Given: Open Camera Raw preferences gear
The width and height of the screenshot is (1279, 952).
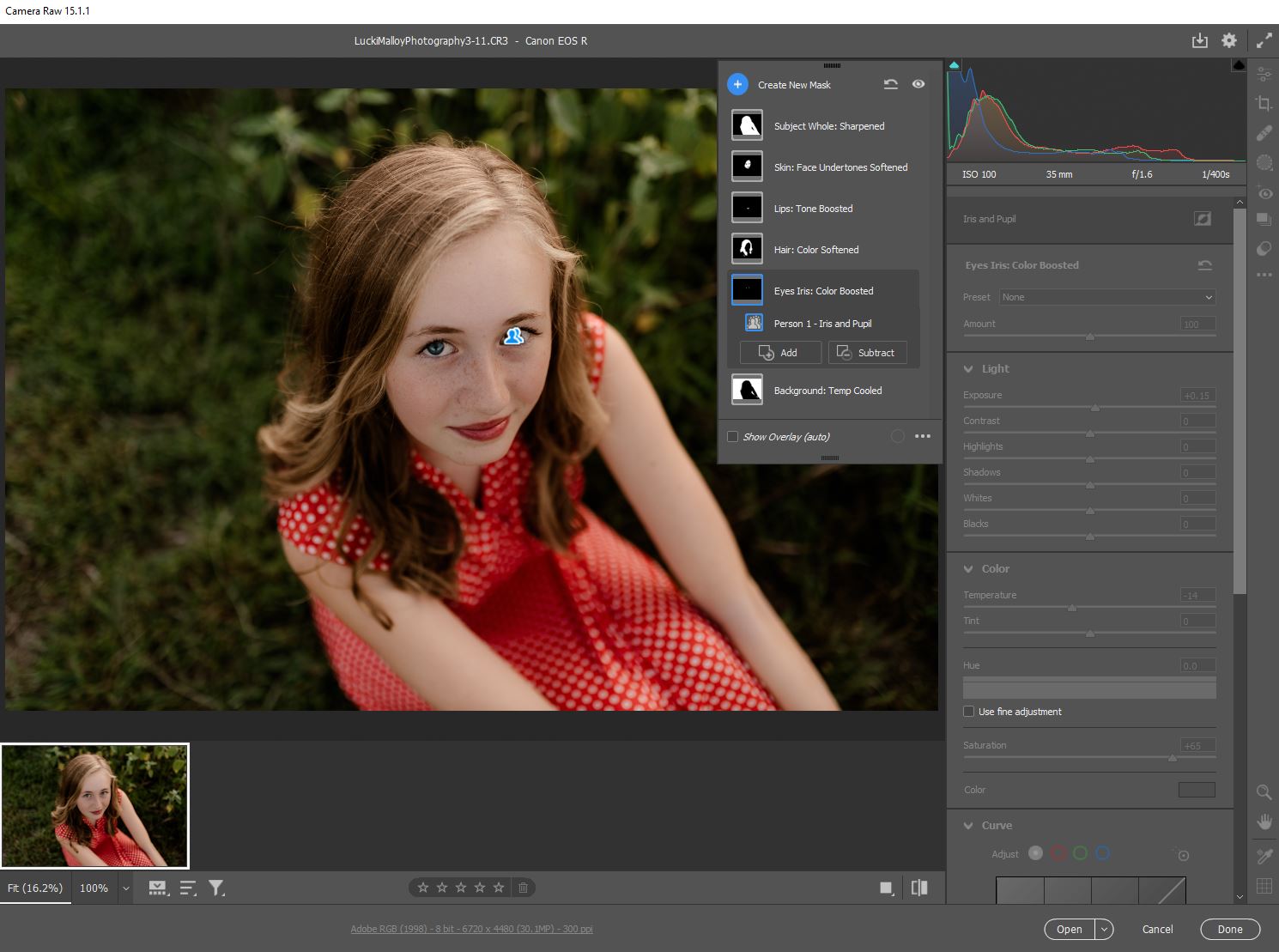Looking at the screenshot, I should click(x=1229, y=40).
